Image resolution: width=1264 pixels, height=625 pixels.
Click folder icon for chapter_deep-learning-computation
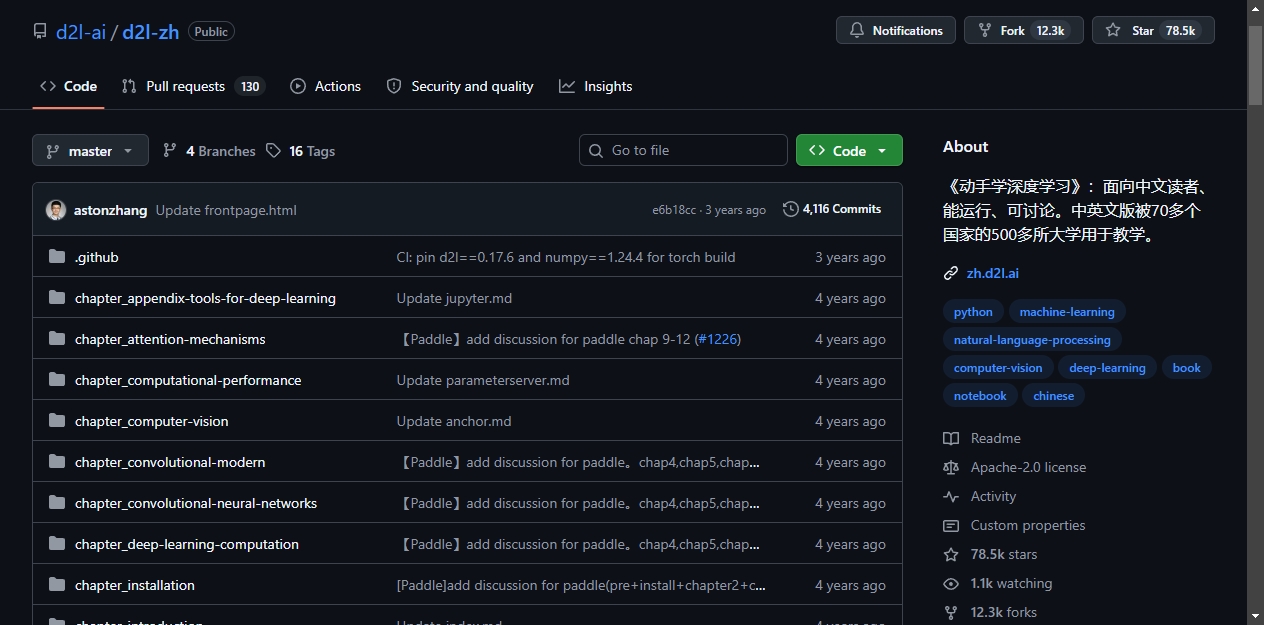tap(57, 544)
